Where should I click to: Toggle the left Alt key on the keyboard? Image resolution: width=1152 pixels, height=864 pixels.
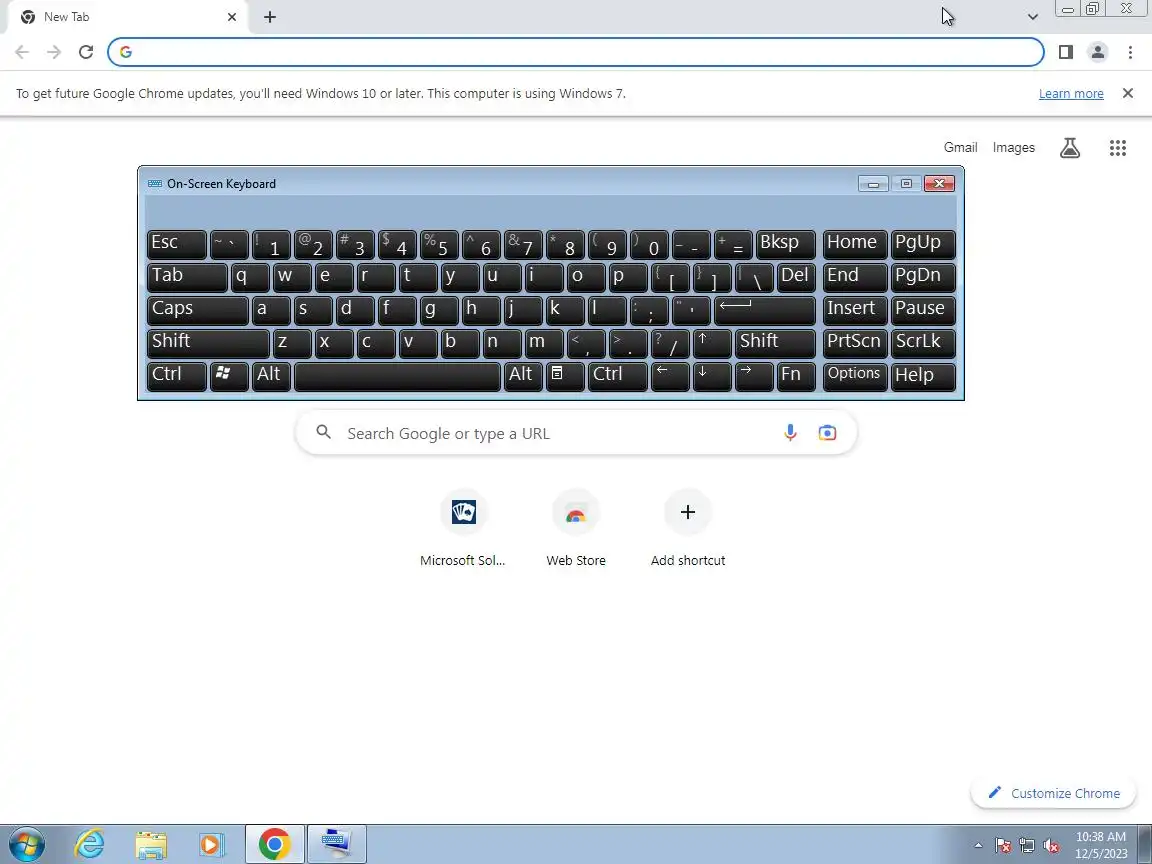coord(270,376)
